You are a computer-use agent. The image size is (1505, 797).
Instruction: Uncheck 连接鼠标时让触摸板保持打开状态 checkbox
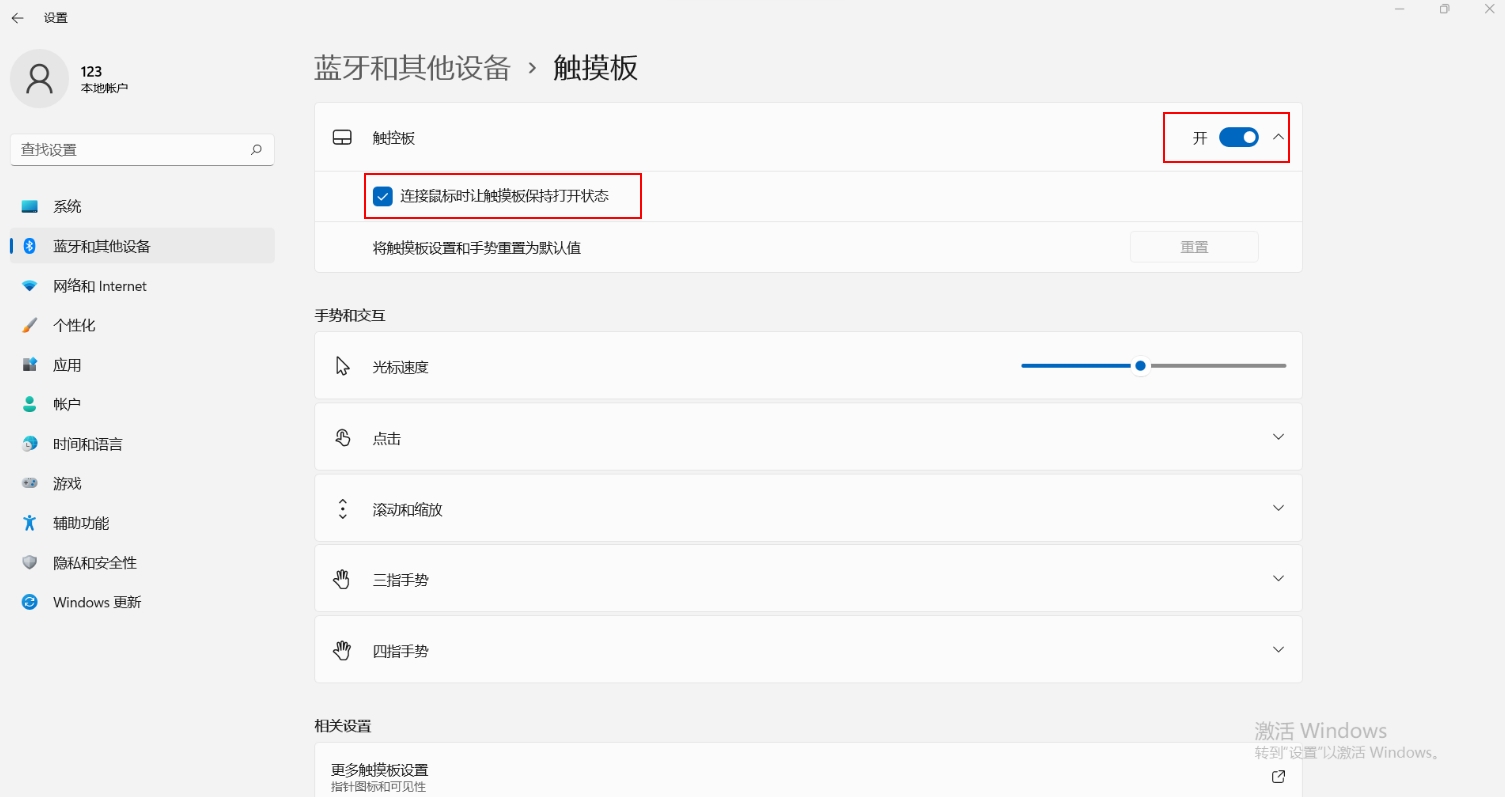click(x=383, y=196)
